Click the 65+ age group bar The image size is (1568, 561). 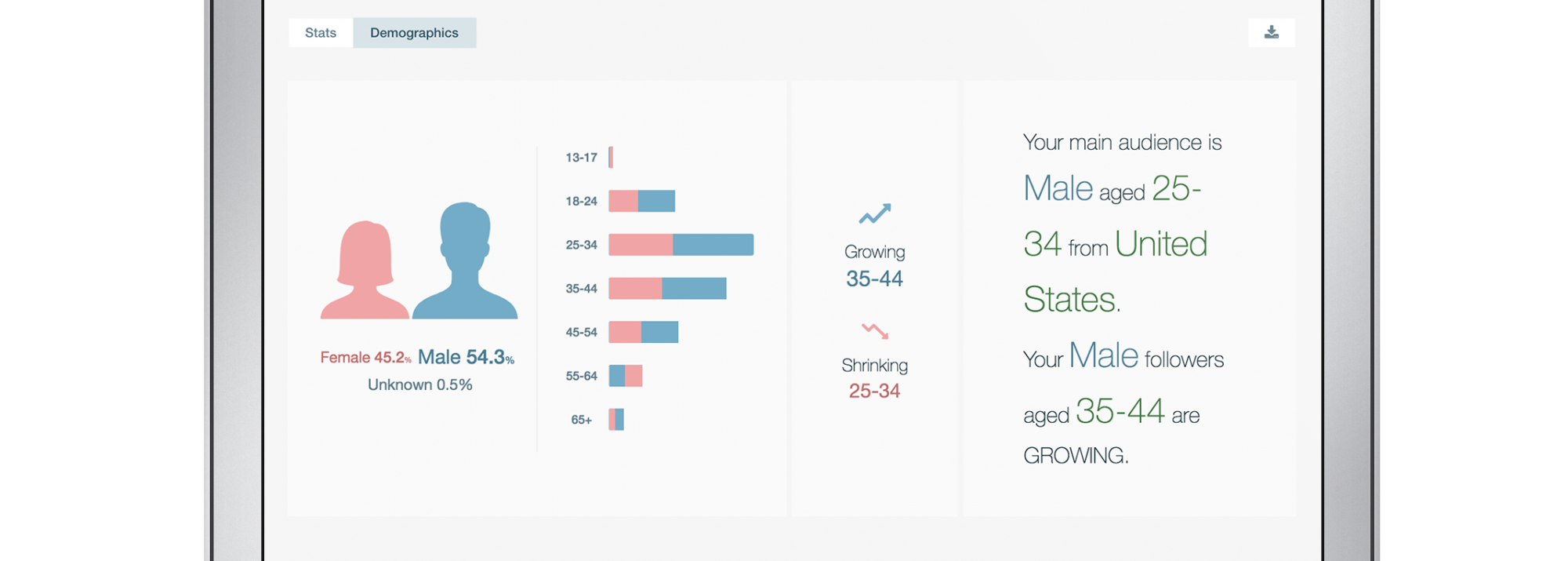point(616,420)
